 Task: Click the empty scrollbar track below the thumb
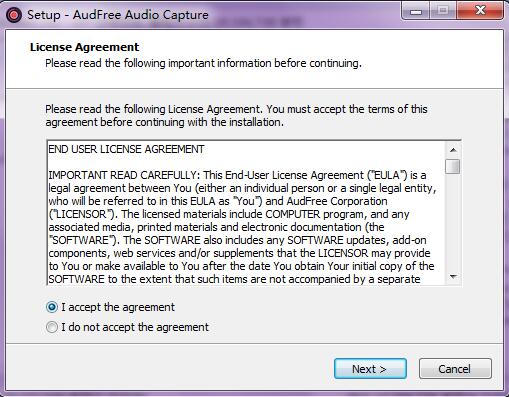tap(453, 222)
